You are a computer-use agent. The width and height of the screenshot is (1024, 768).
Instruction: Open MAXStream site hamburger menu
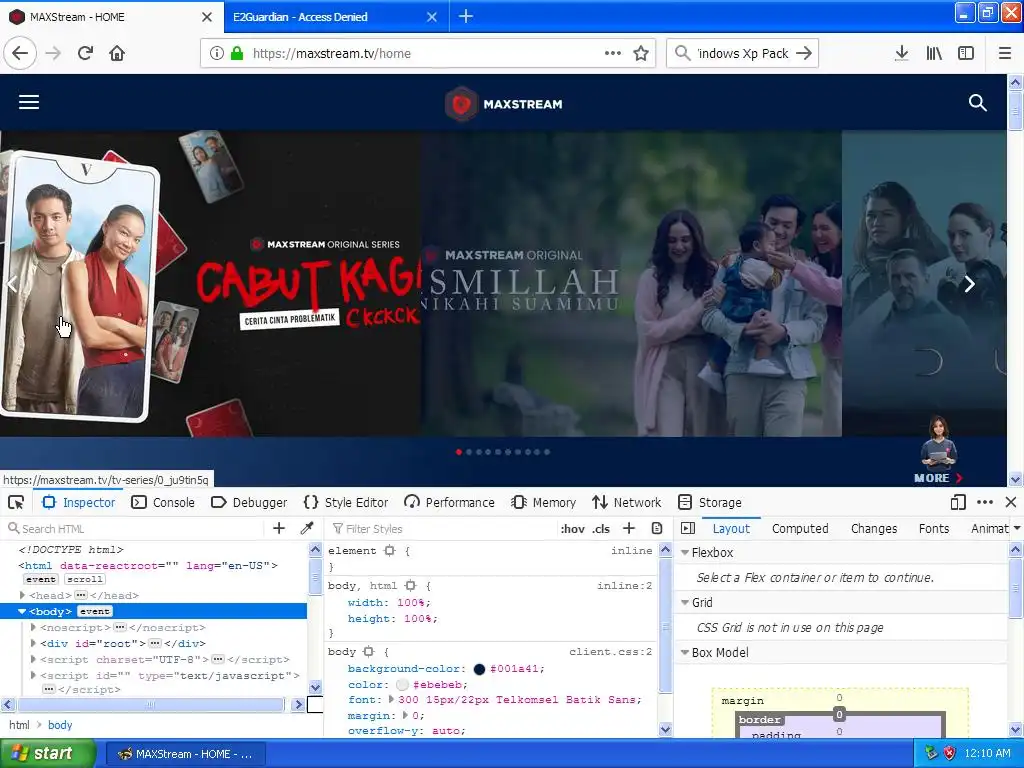[x=29, y=102]
